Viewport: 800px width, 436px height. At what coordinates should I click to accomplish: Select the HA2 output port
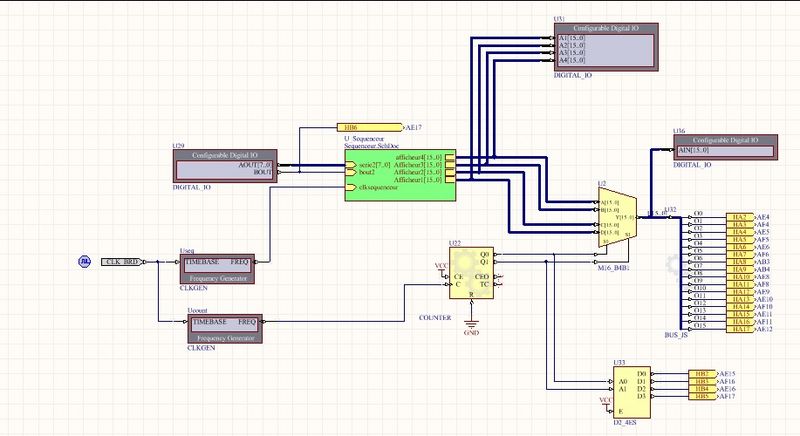(x=739, y=217)
